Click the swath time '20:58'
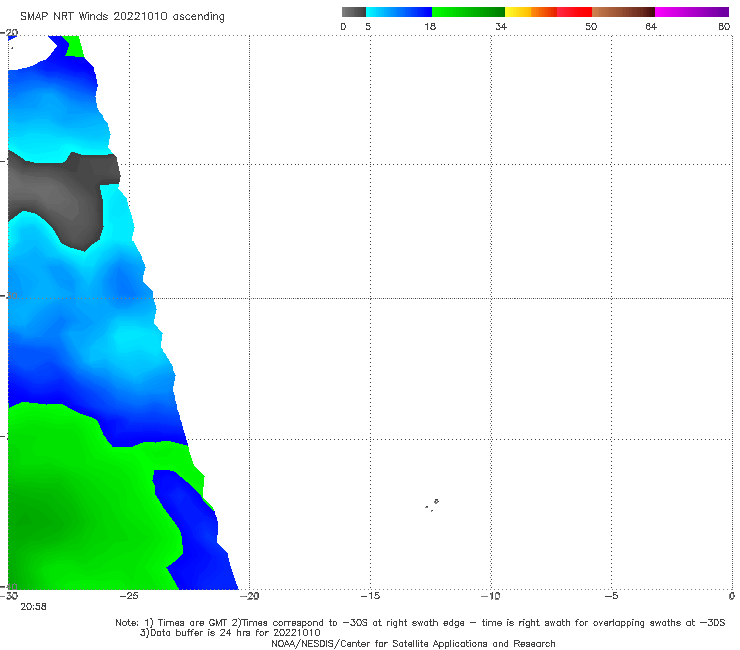This screenshot has width=740, height=650. (33, 607)
